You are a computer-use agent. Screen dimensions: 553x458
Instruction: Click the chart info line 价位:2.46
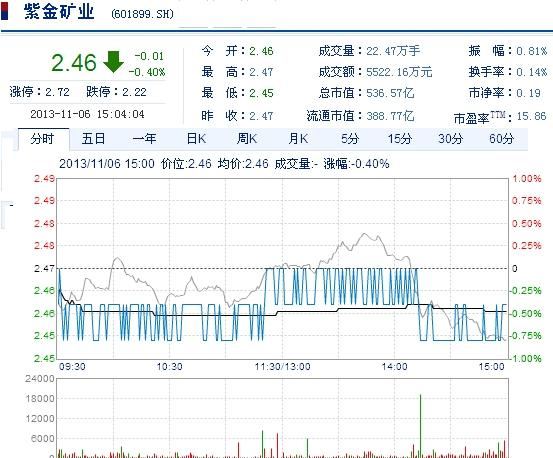[x=186, y=164]
